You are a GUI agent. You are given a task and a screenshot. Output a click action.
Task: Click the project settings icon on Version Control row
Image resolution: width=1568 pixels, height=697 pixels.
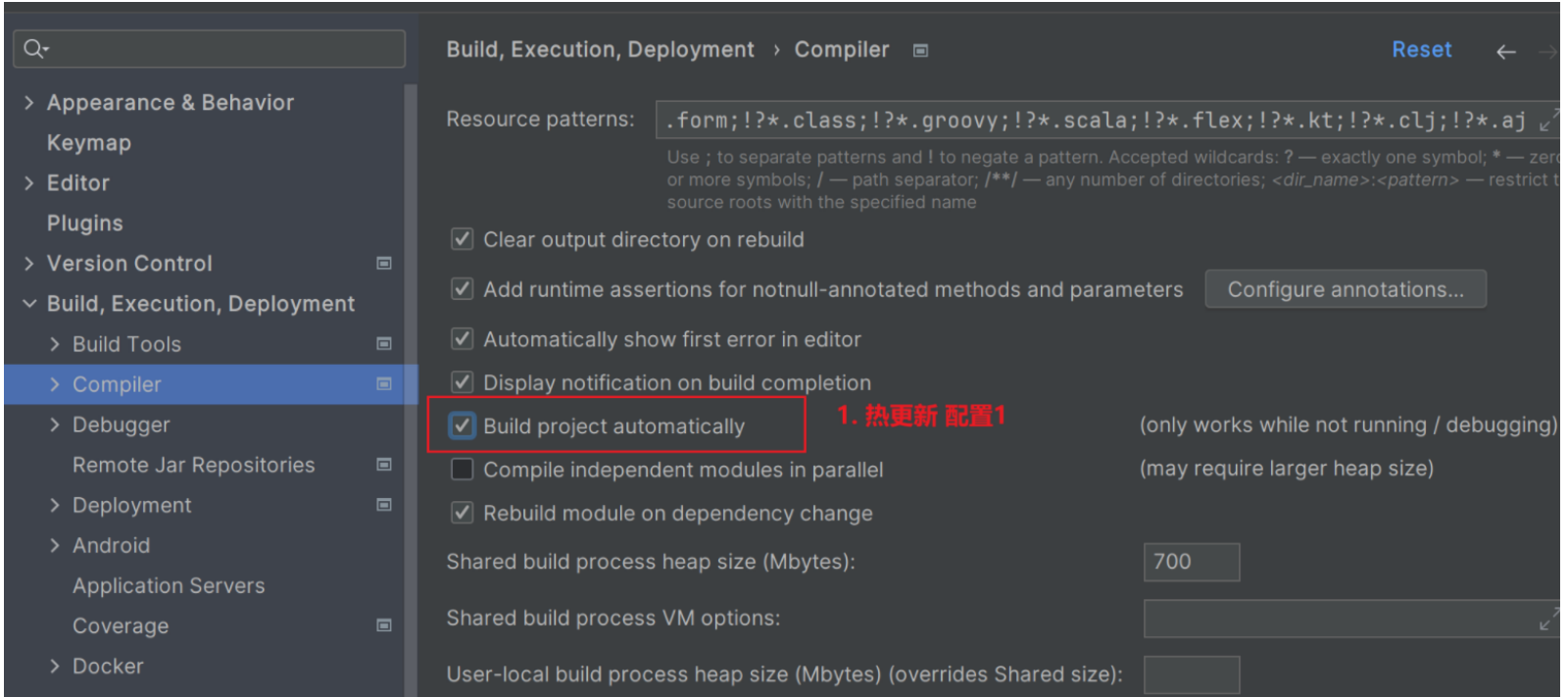point(384,263)
